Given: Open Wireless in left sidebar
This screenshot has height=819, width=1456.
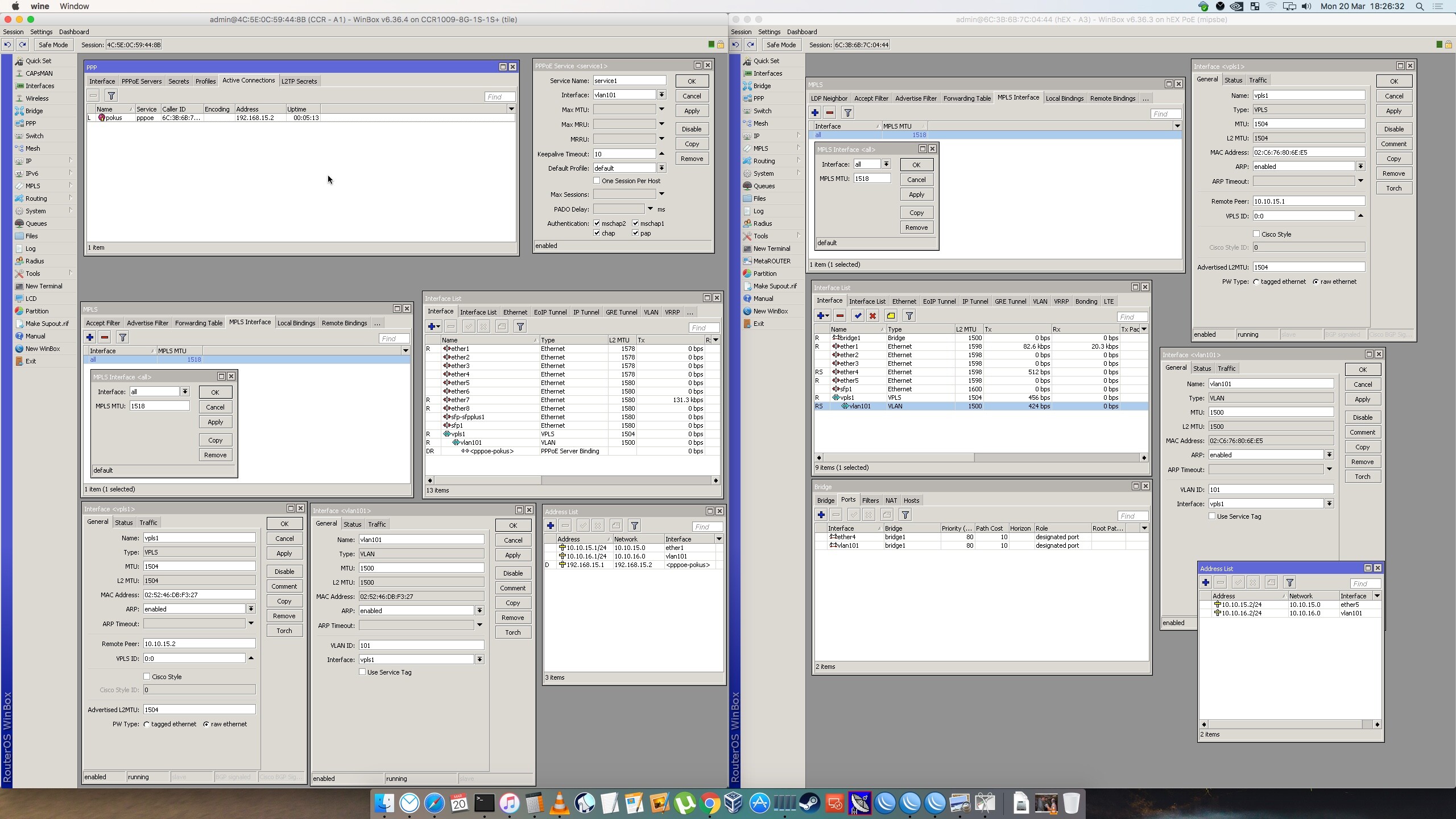Looking at the screenshot, I should (37, 98).
